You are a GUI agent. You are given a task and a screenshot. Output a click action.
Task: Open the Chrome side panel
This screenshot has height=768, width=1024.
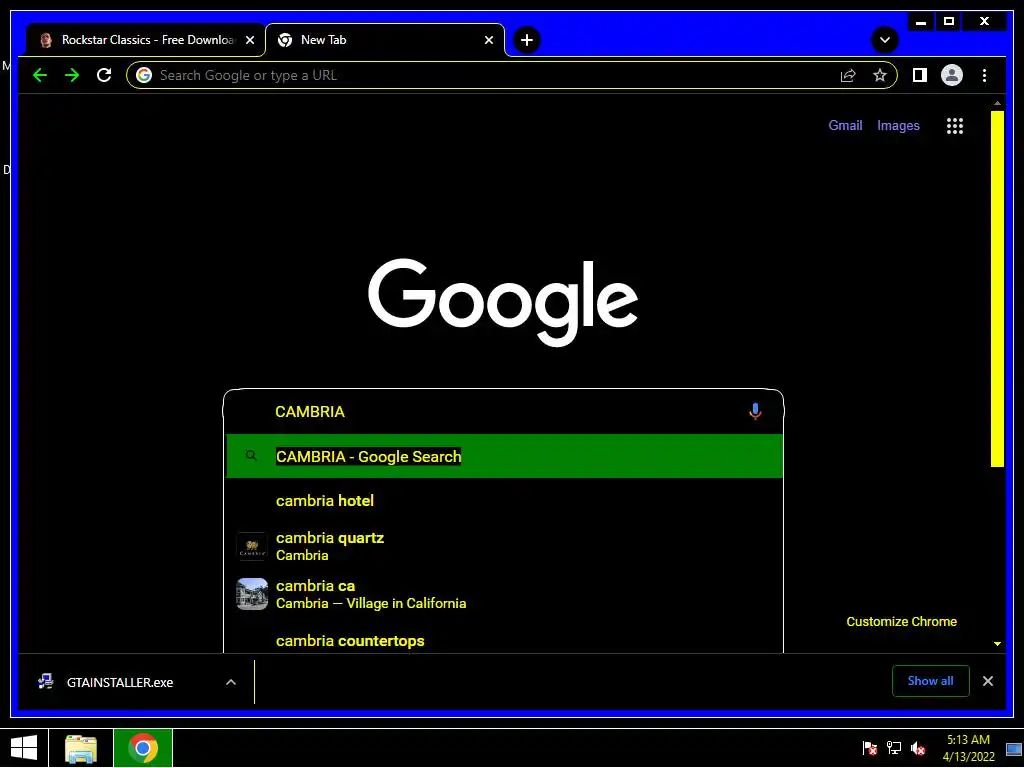pyautogui.click(x=920, y=75)
